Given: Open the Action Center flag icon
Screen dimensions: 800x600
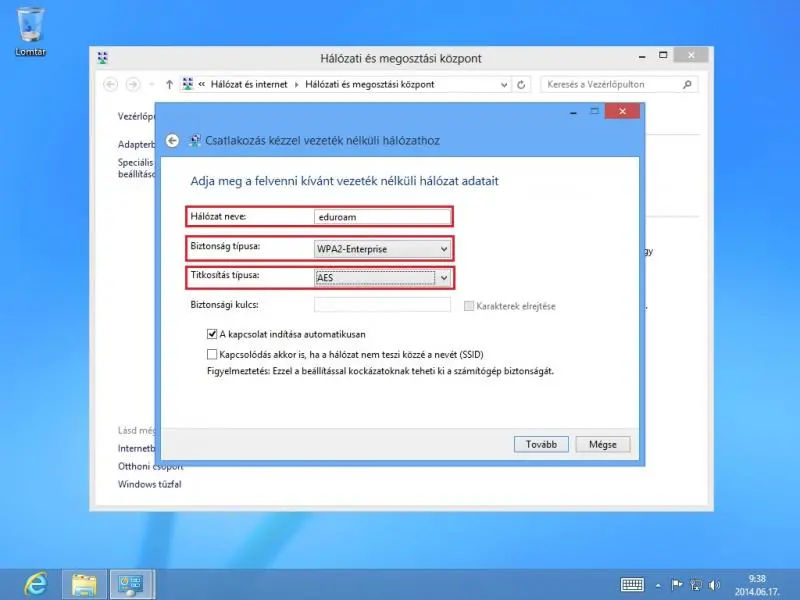Looking at the screenshot, I should 676,584.
